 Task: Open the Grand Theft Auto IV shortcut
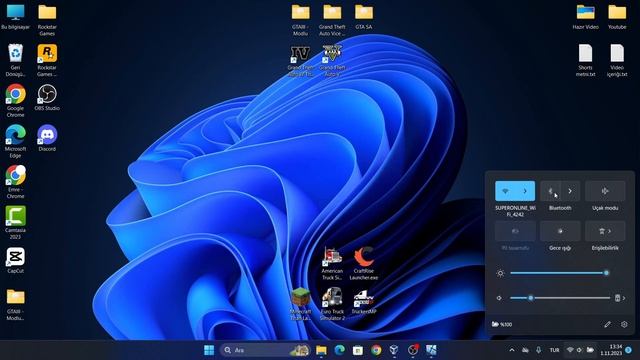pyautogui.click(x=300, y=60)
